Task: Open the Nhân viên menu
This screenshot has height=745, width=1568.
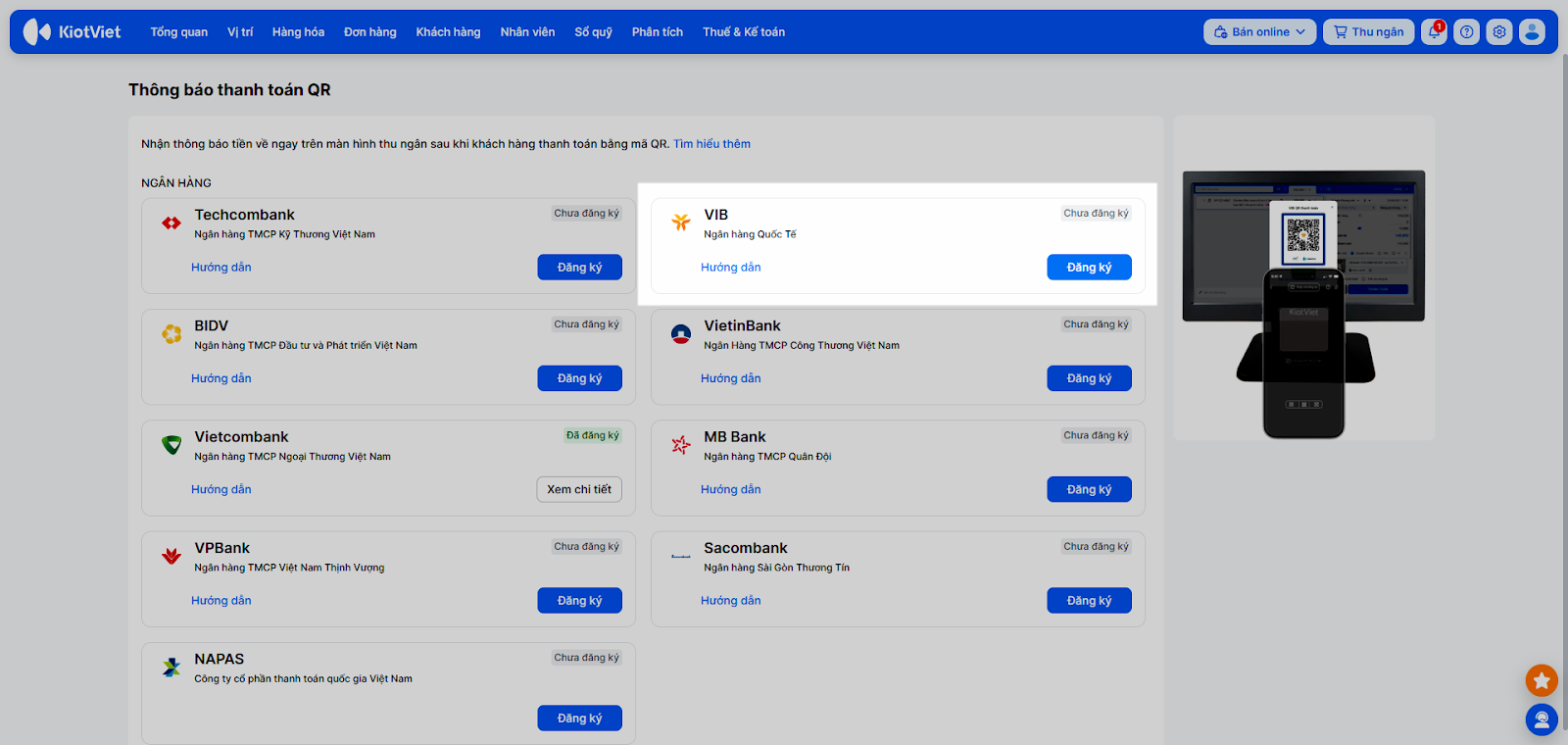Action: [527, 31]
